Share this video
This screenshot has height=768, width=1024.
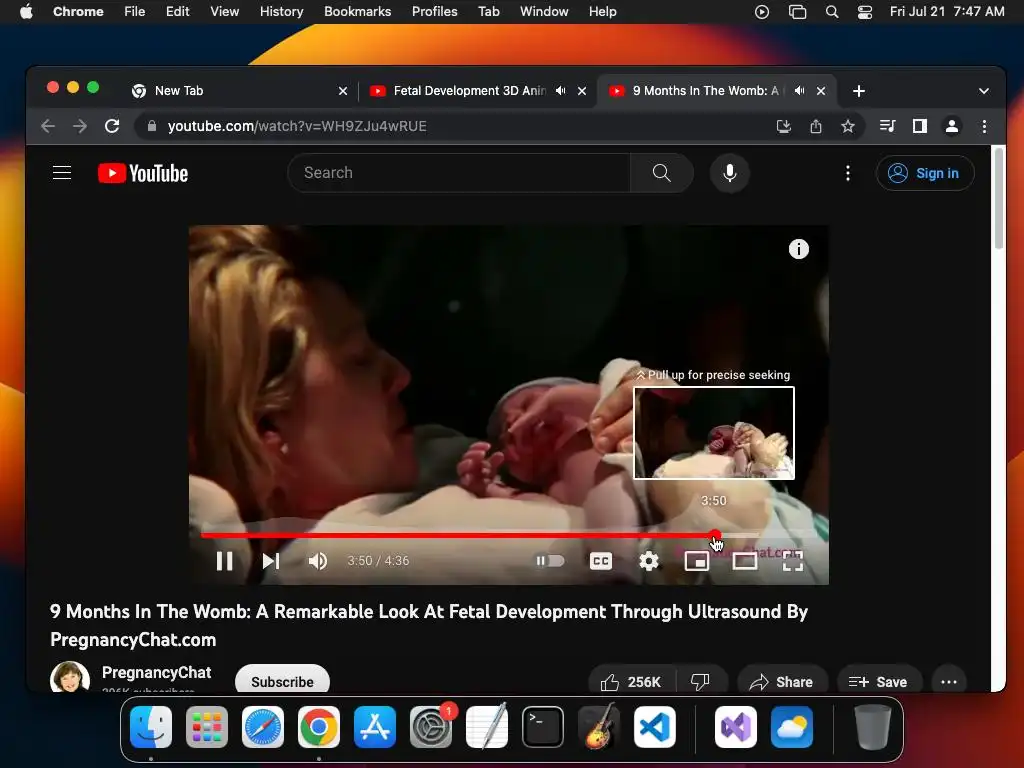point(782,682)
